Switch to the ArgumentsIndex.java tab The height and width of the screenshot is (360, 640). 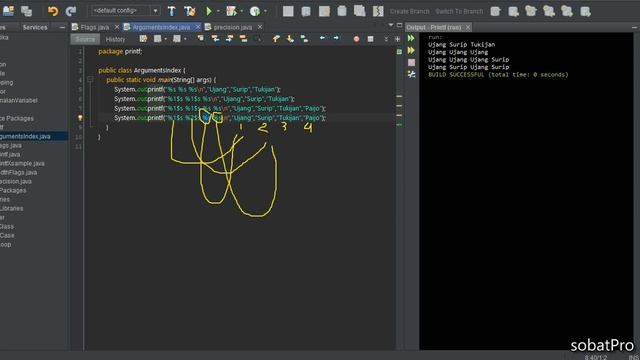coord(161,27)
